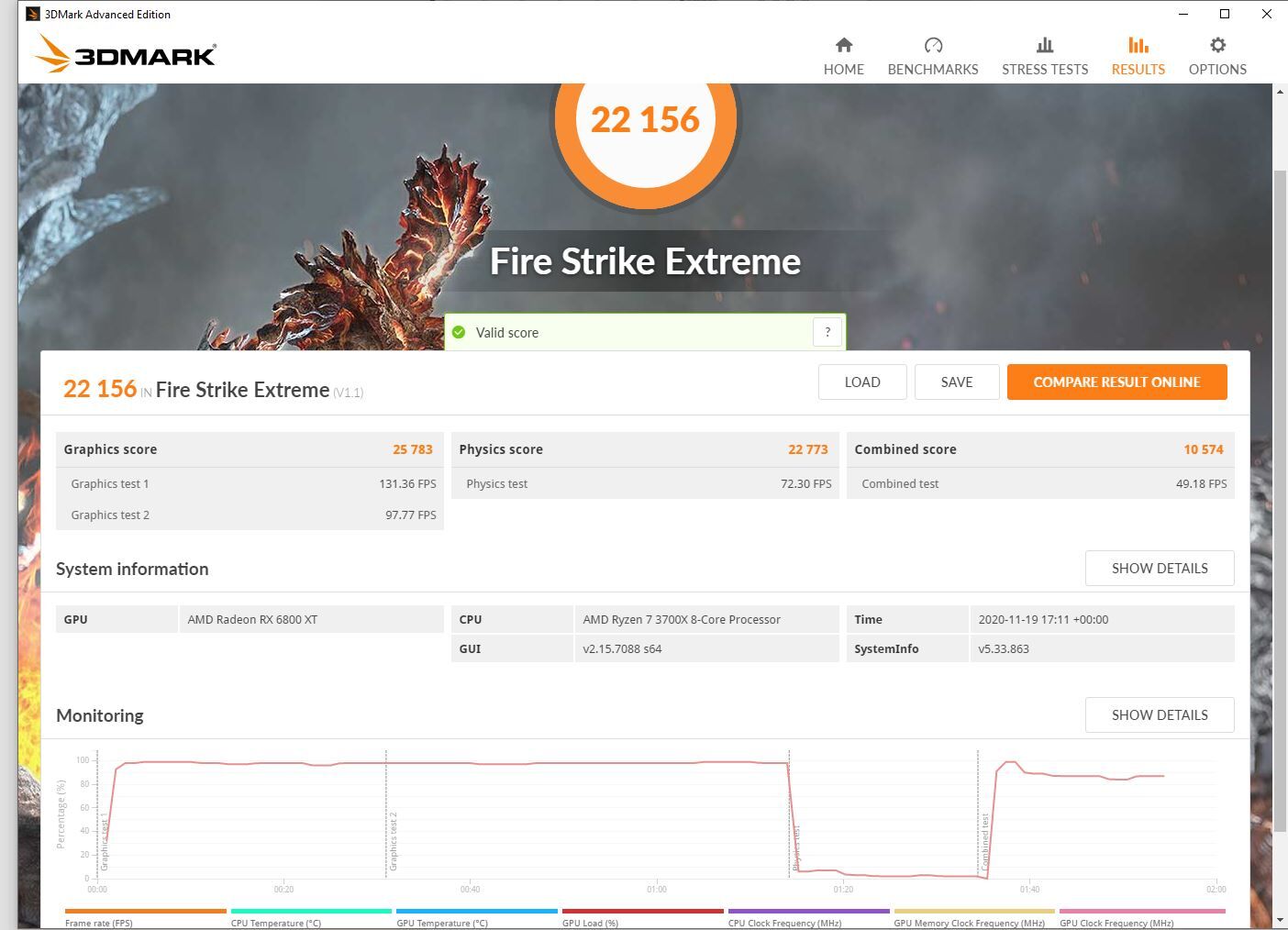
Task: Click Physics test result 72.30 FPS
Action: click(x=806, y=483)
